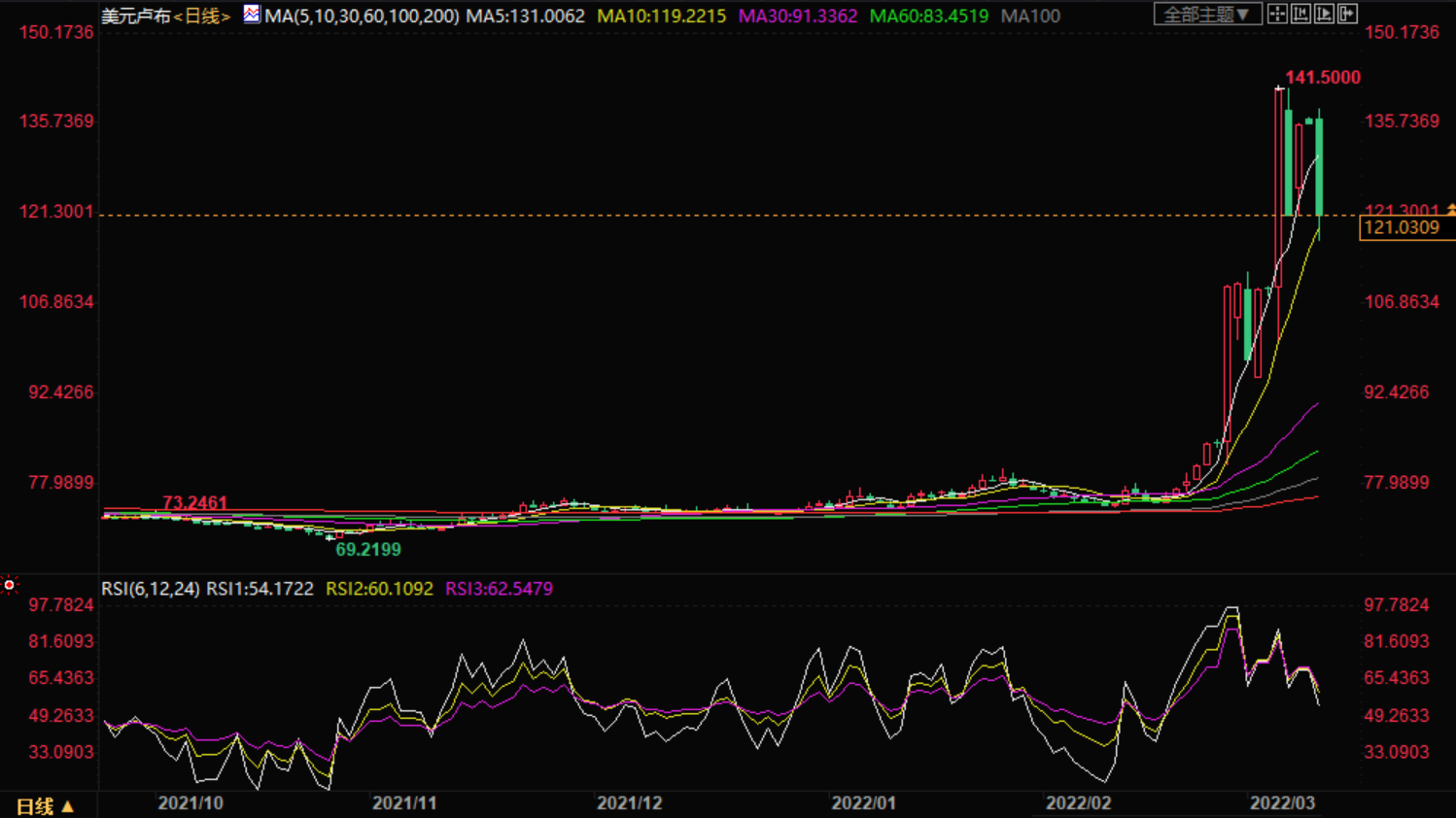
Task: Click the 141.5000 high price label
Action: pos(1322,78)
